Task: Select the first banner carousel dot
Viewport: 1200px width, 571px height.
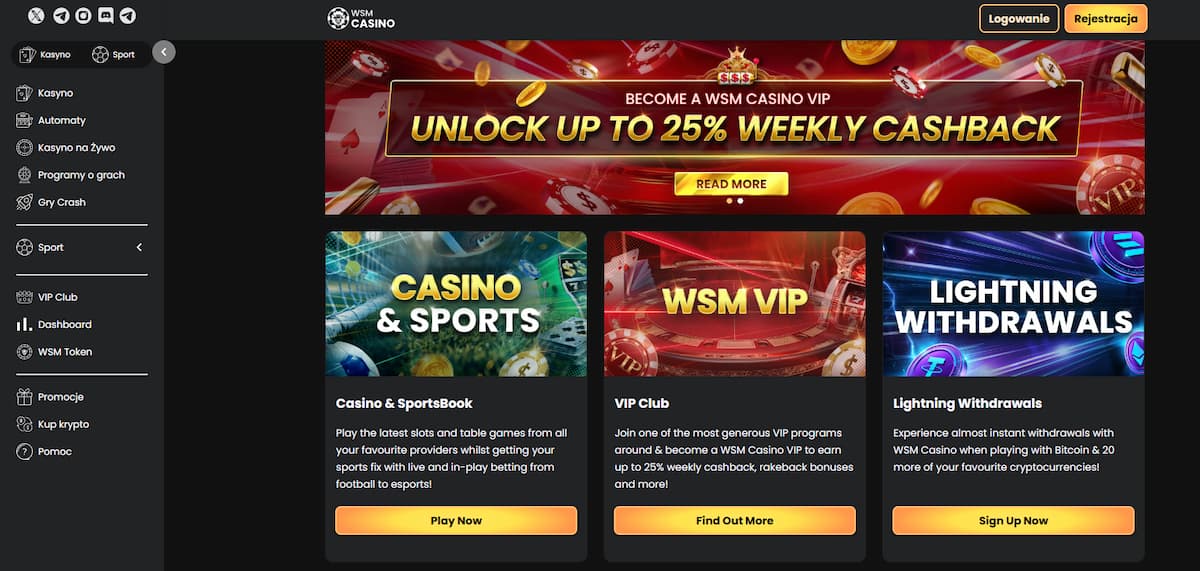Action: click(x=729, y=200)
